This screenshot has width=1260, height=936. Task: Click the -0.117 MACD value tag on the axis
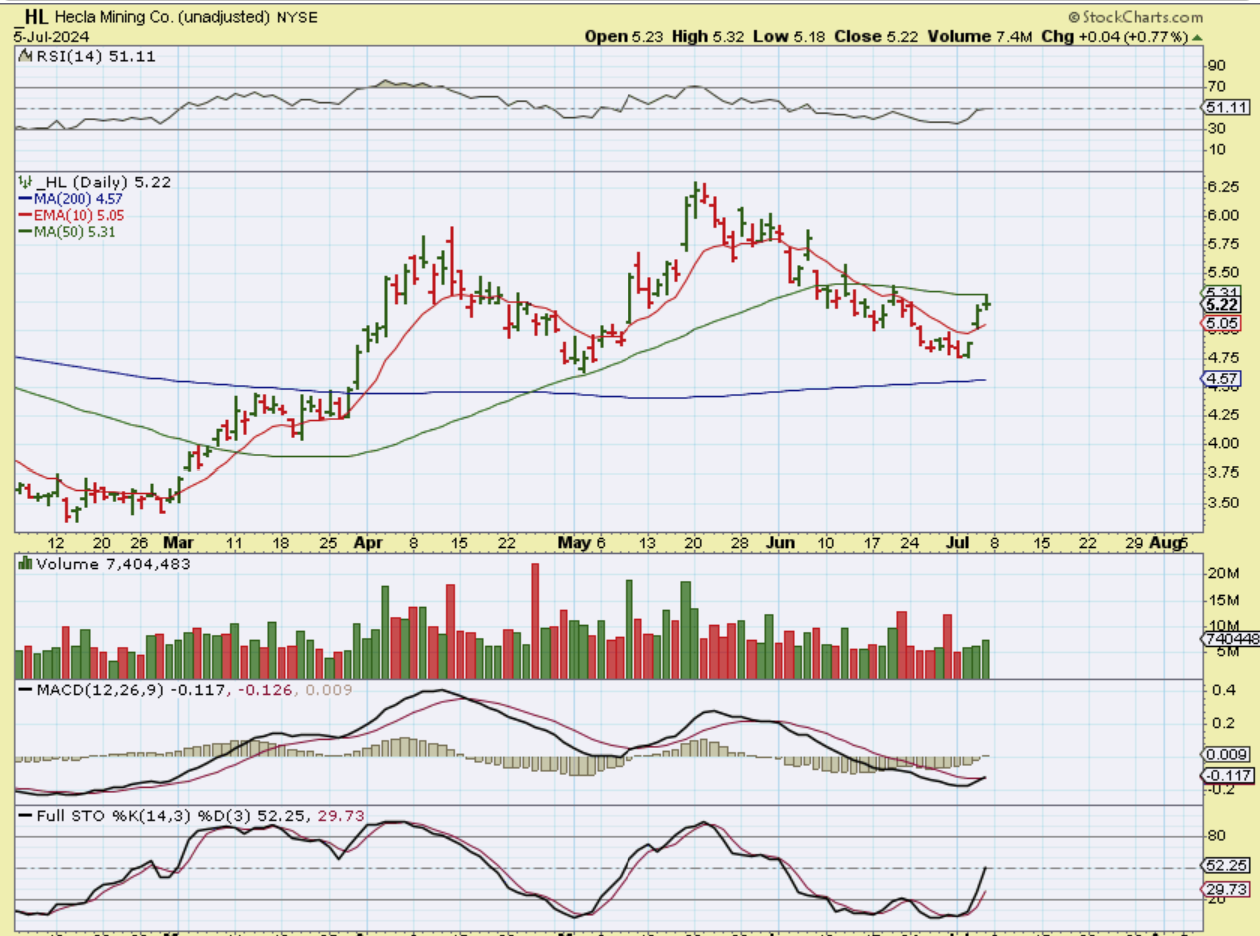pos(1225,776)
